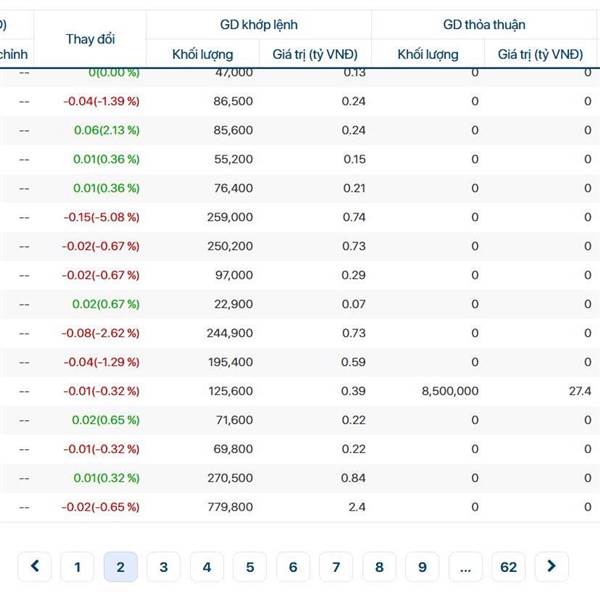600x600 pixels.
Task: Switch to page 6
Action: point(292,567)
